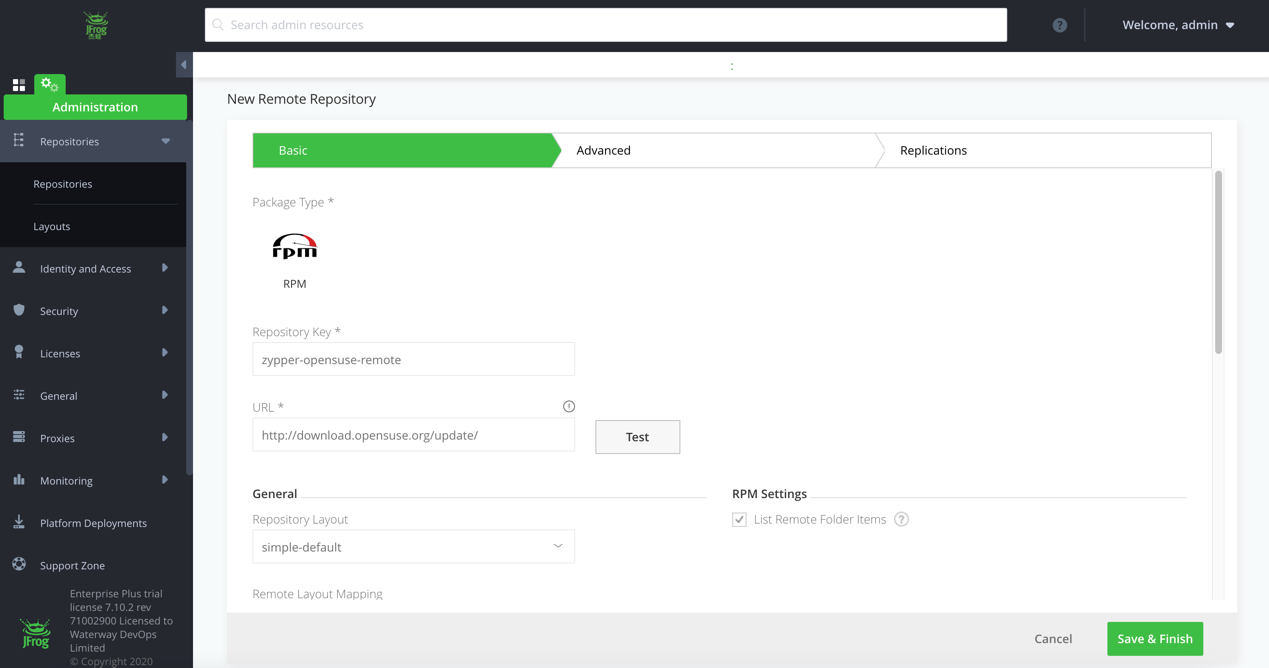The image size is (1269, 668).
Task: Open the Application module grid icon
Action: click(19, 85)
